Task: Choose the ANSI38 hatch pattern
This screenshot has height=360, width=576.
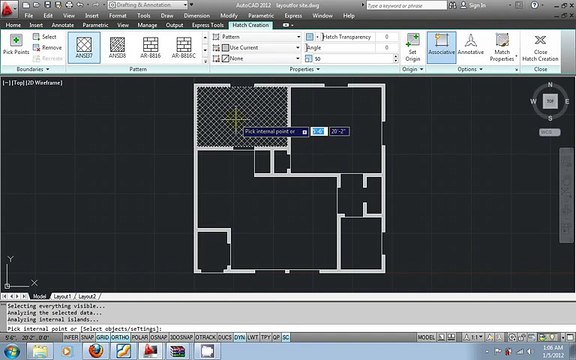Action: 117,48
